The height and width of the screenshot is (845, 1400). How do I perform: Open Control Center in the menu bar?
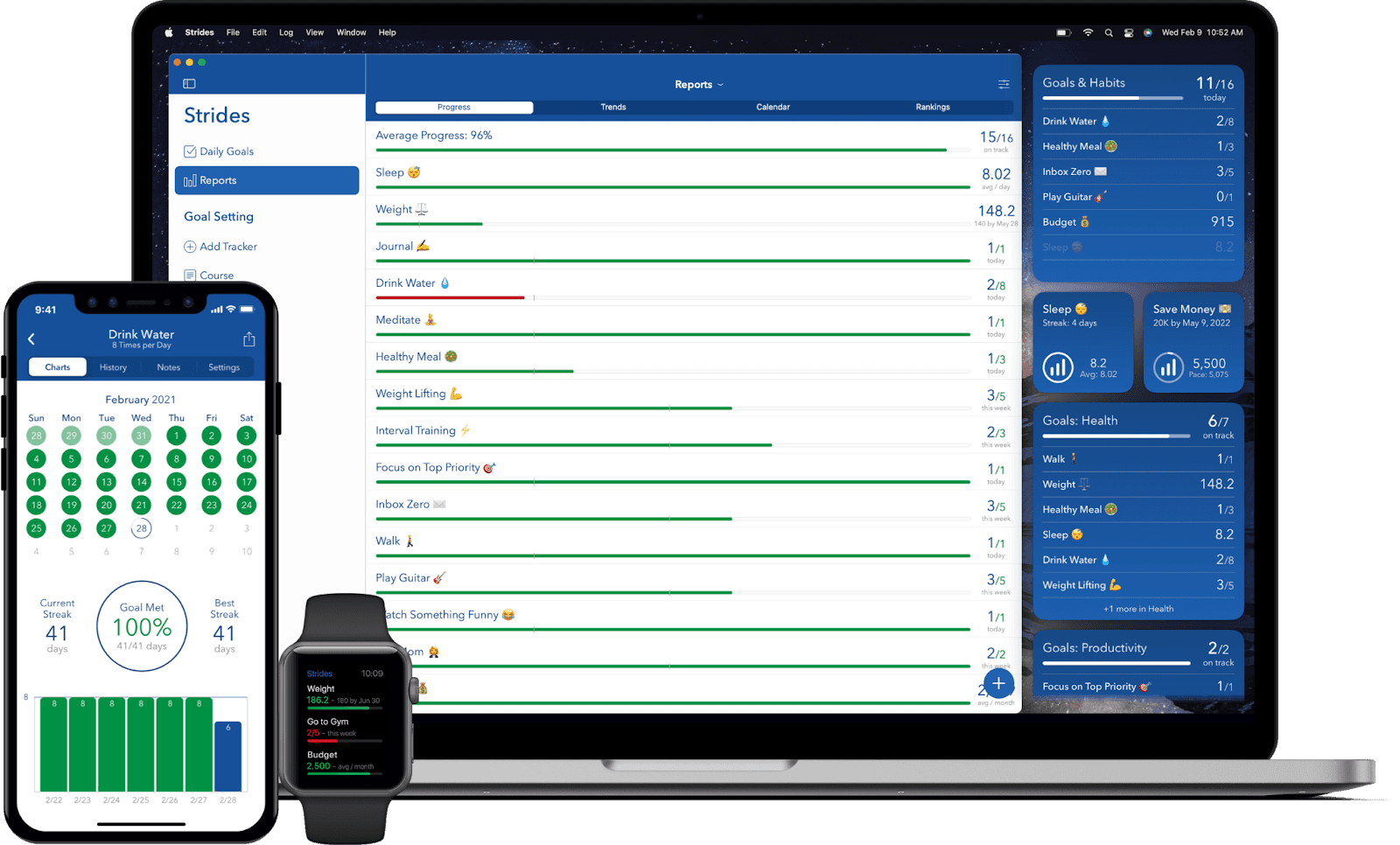[1129, 32]
